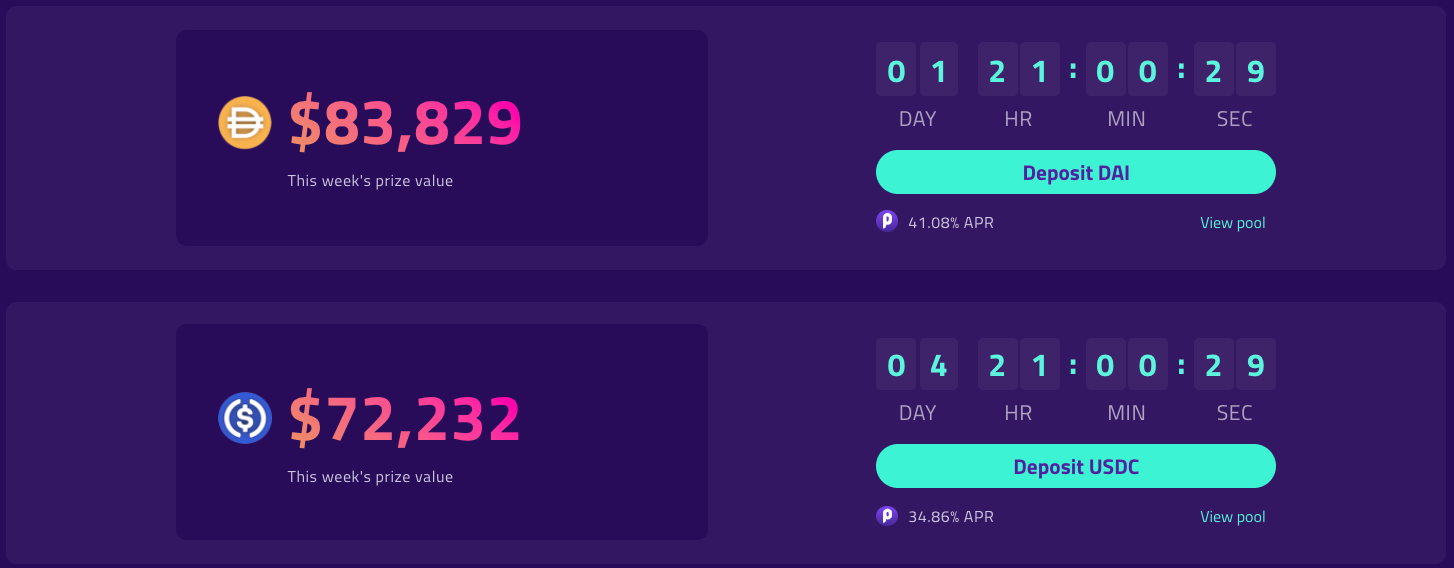Click the $83,829 prize amount
The image size is (1454, 568).
click(405, 124)
